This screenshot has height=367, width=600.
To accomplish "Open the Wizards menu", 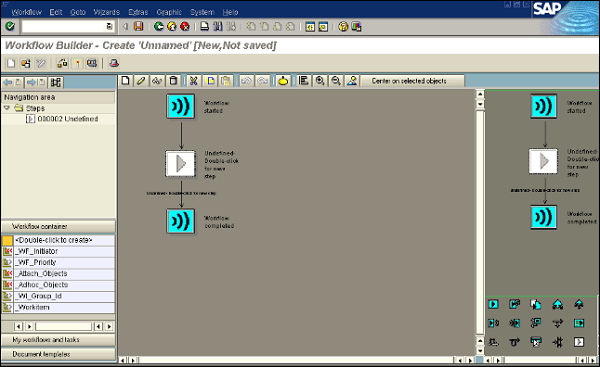I will pos(107,12).
